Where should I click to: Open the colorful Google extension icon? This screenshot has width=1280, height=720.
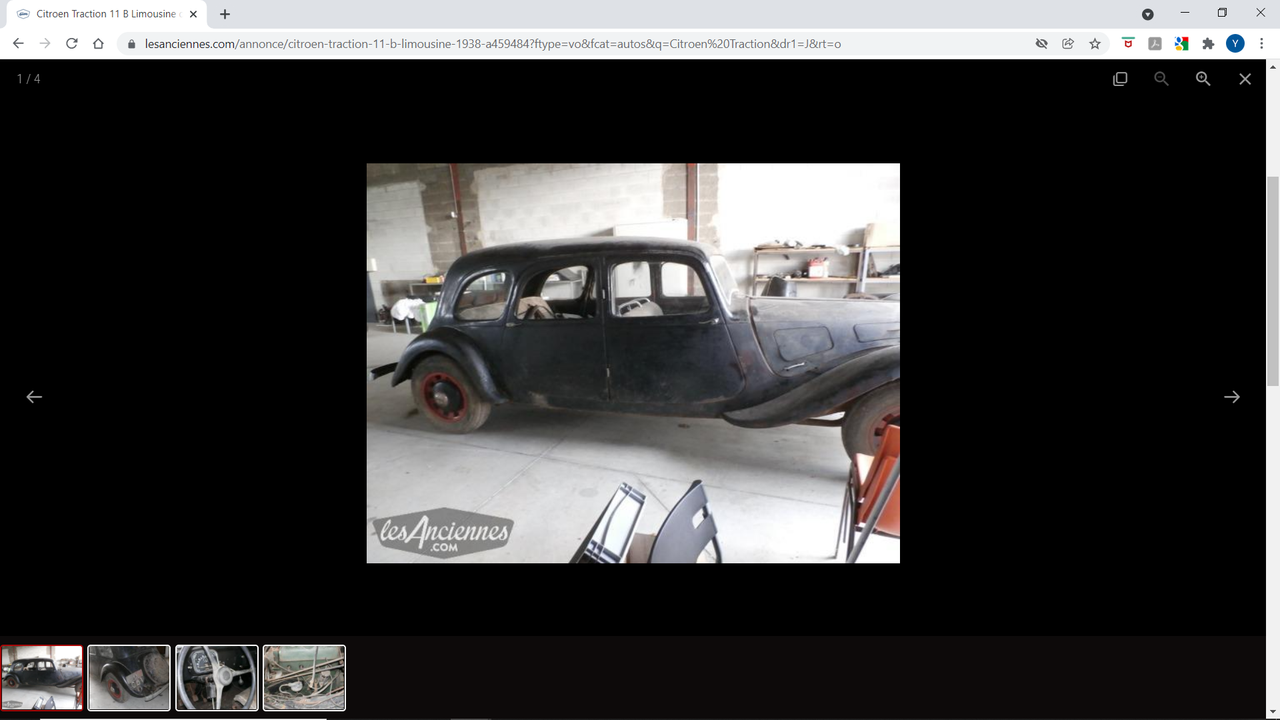point(1181,44)
